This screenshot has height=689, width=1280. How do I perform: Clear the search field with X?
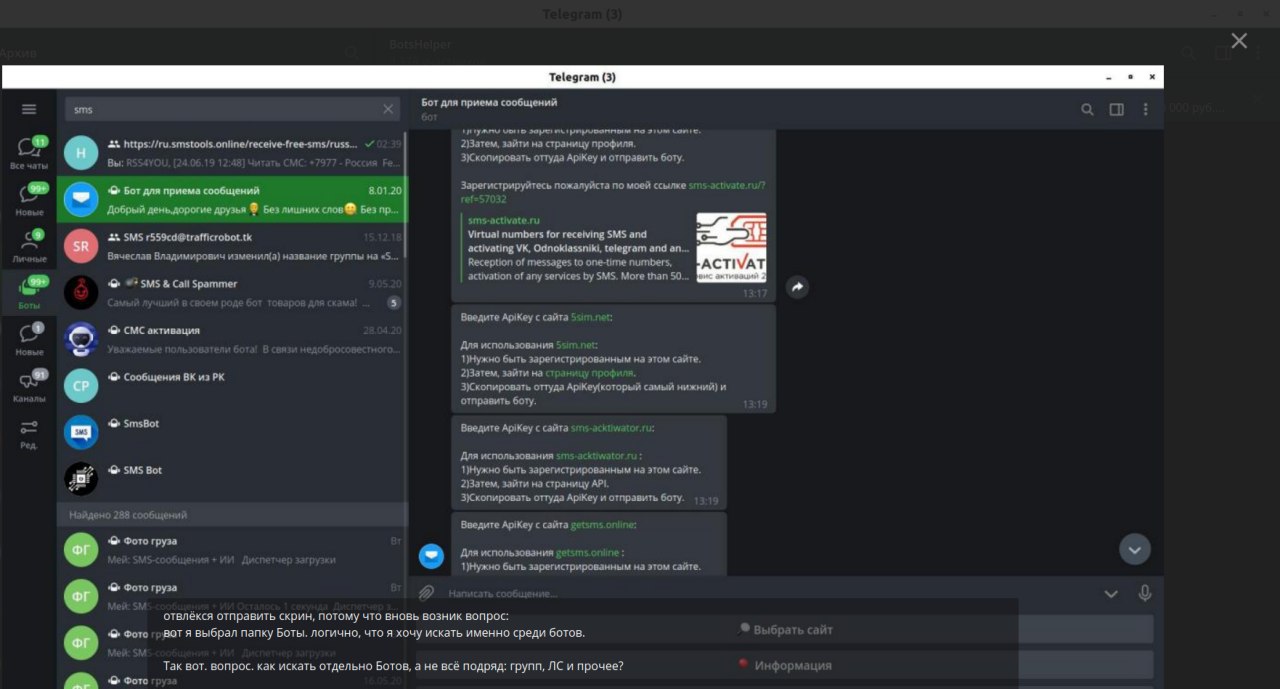click(388, 109)
